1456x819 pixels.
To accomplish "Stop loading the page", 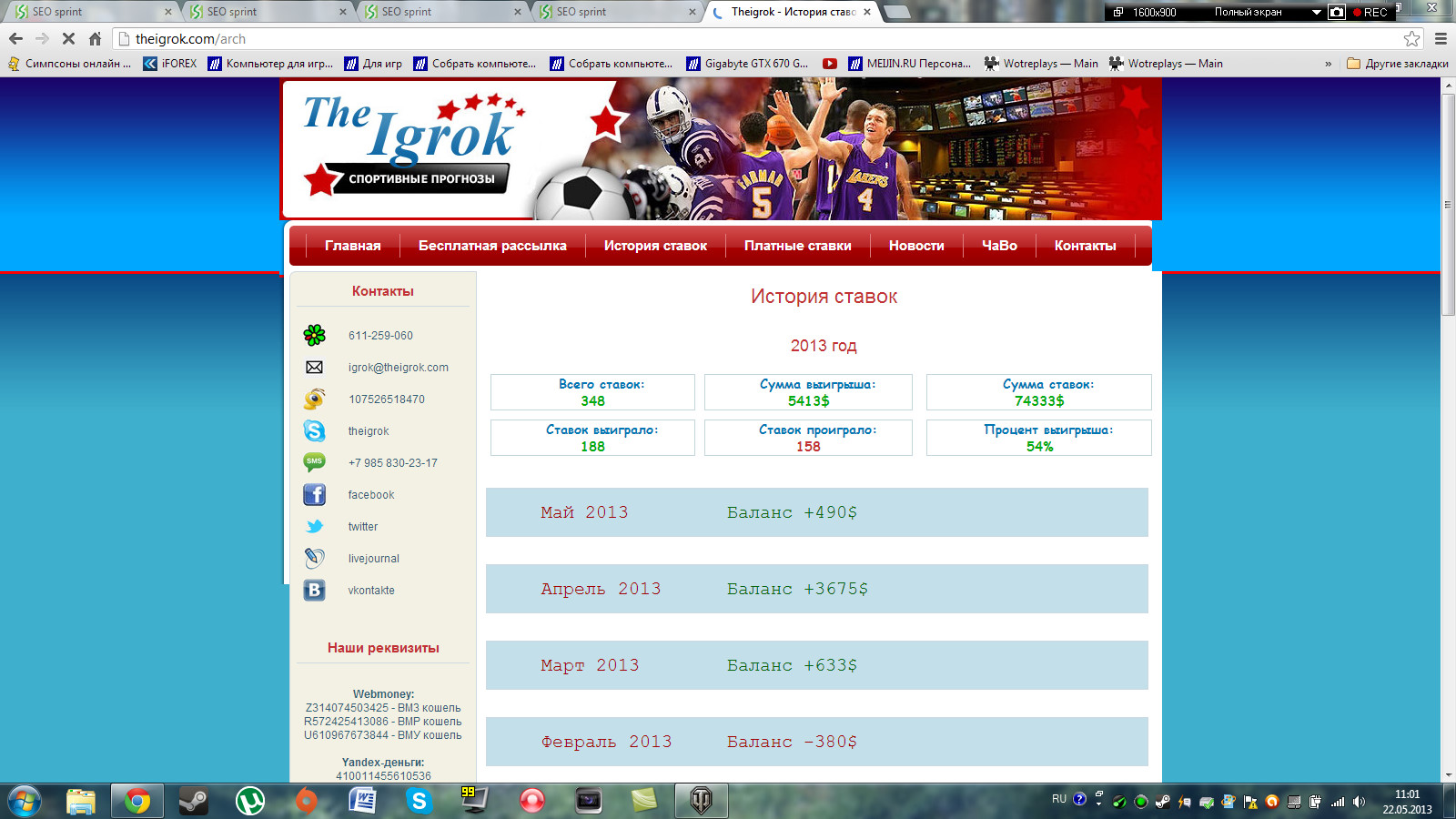I will (x=68, y=38).
